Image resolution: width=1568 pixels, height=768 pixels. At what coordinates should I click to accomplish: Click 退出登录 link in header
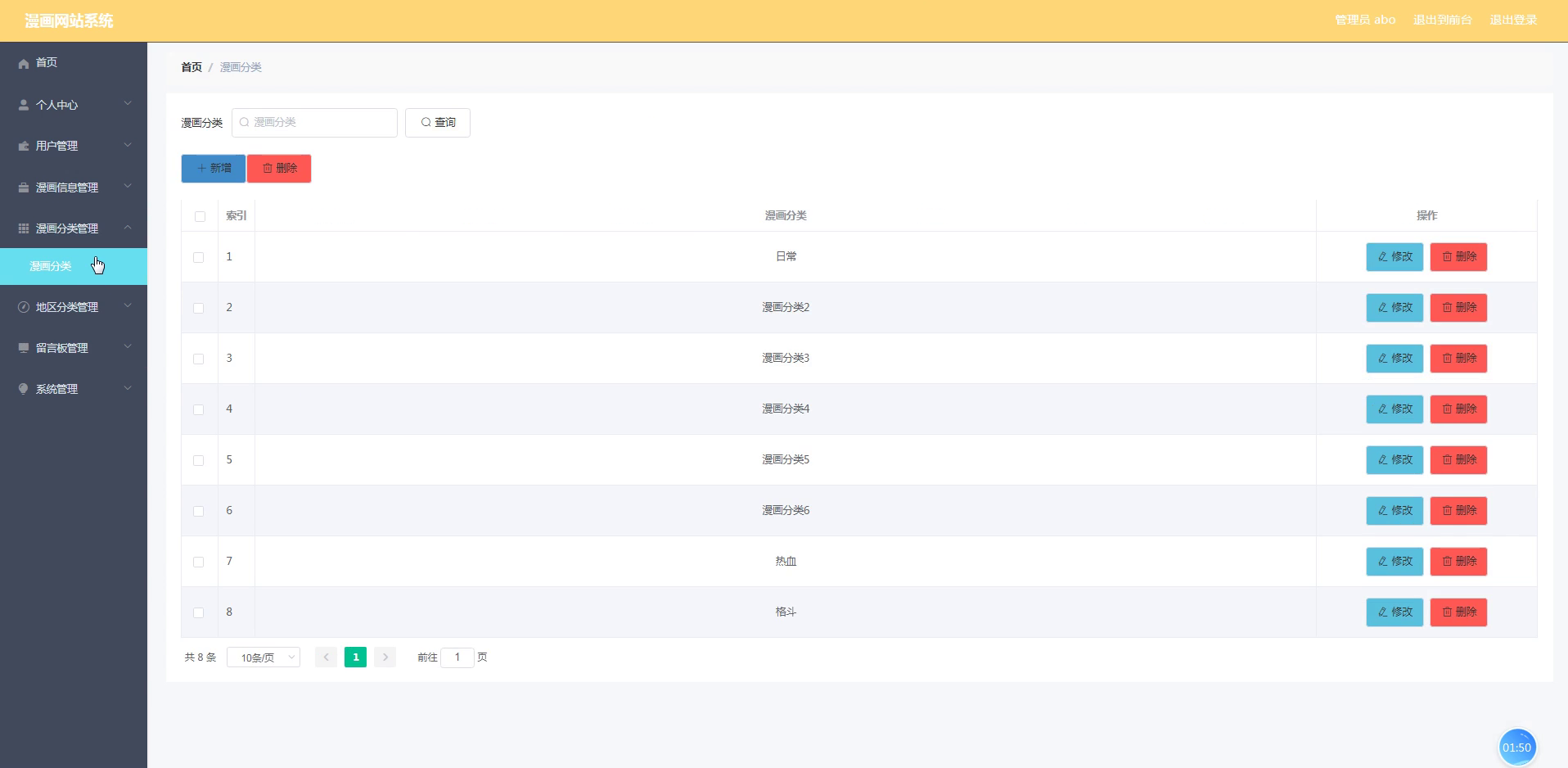(x=1513, y=20)
